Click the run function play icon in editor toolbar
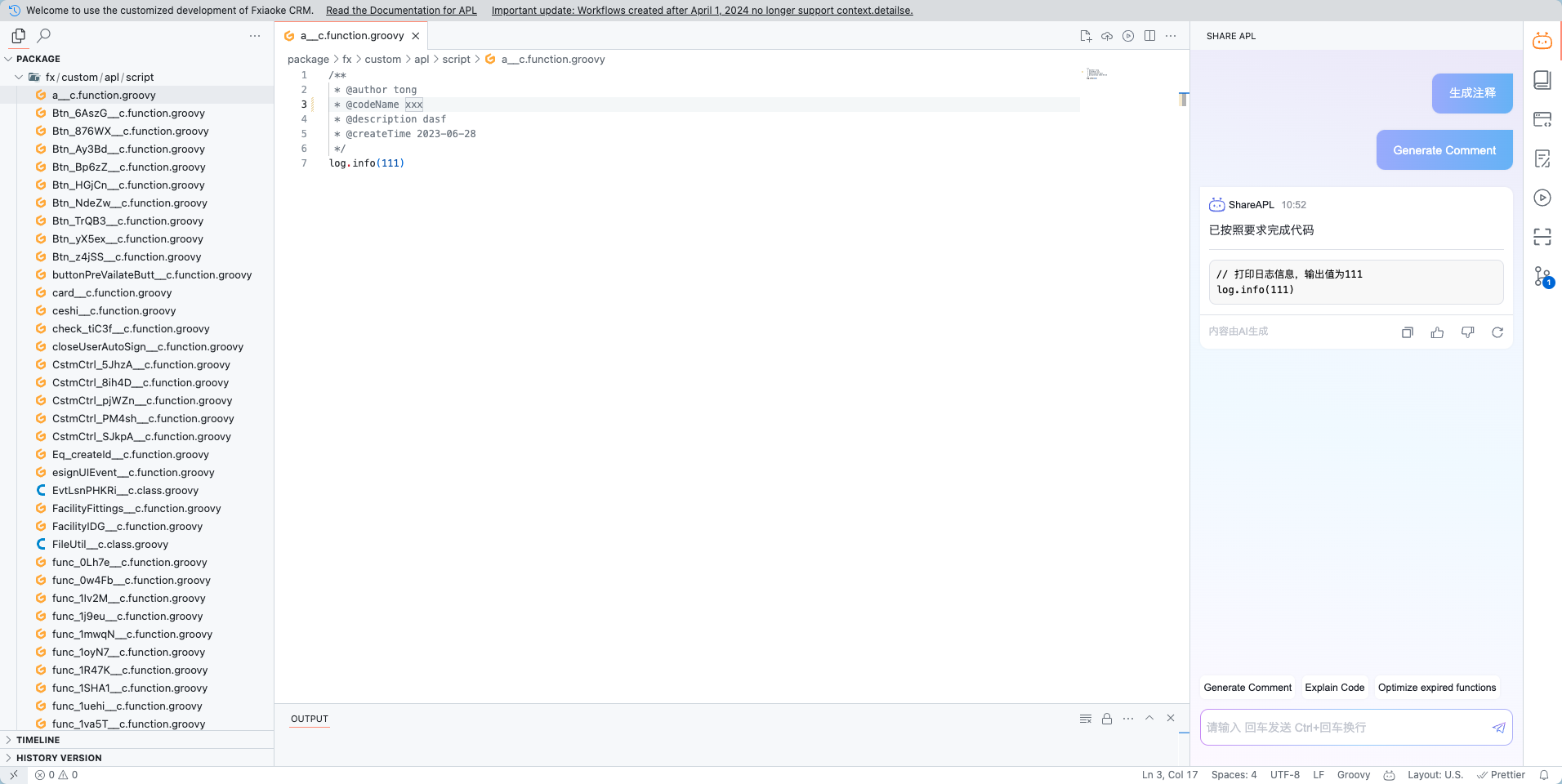 pos(1128,36)
